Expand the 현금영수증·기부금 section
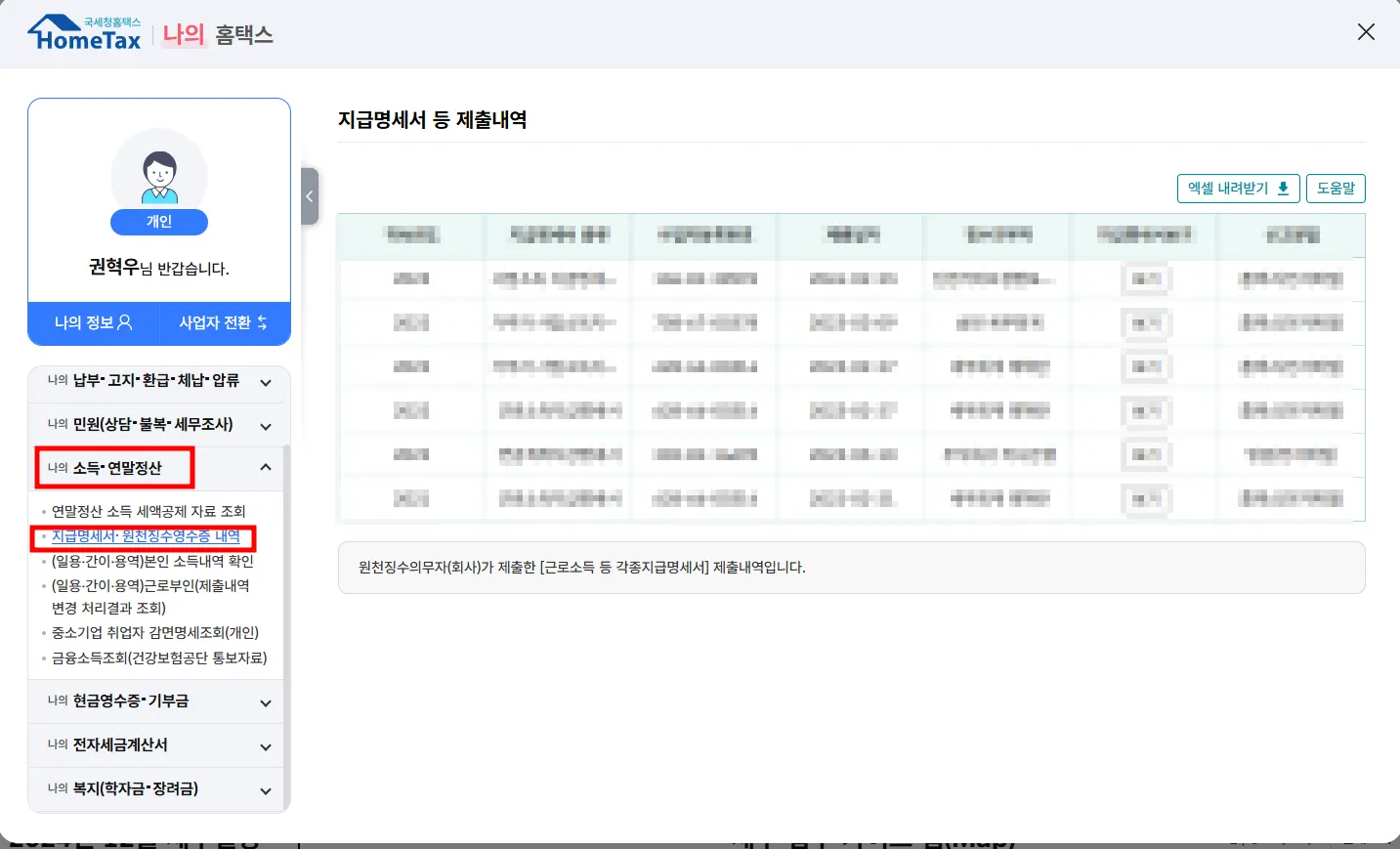The height and width of the screenshot is (849, 1400). 156,701
